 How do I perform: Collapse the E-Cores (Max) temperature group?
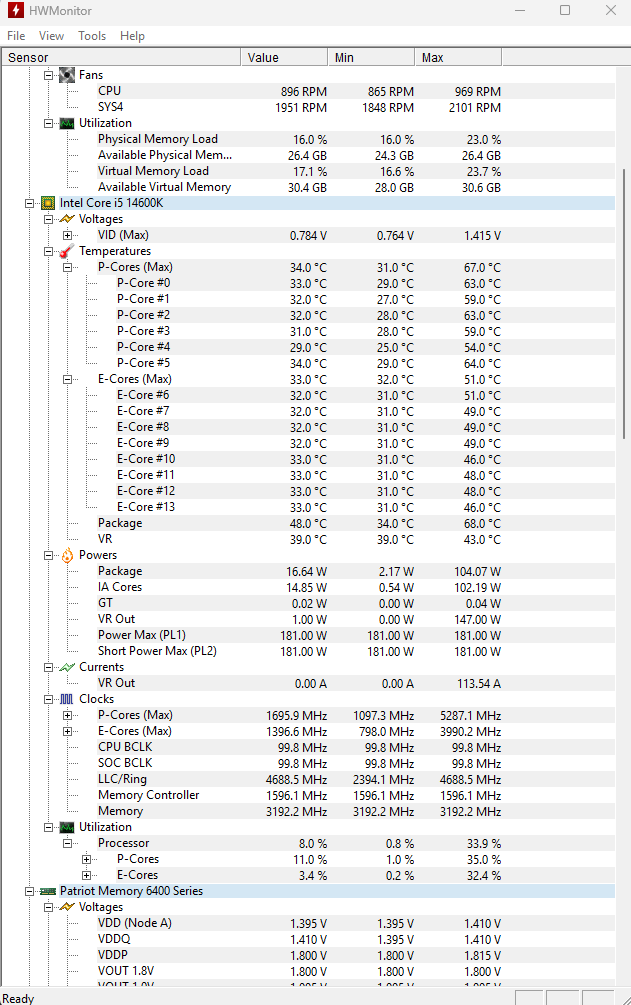click(x=67, y=379)
